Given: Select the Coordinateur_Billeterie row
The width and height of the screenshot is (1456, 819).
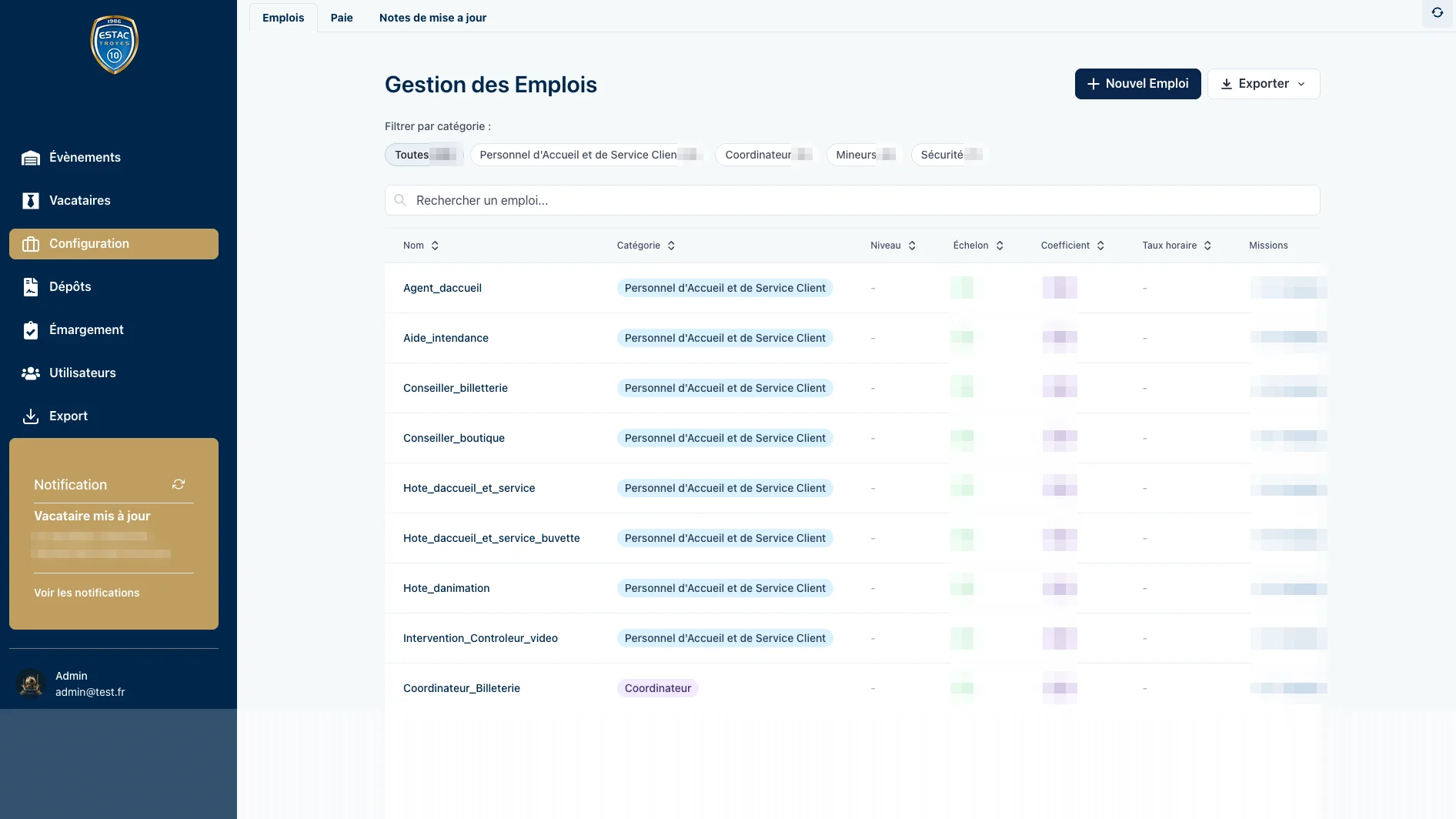Looking at the screenshot, I should 852,688.
